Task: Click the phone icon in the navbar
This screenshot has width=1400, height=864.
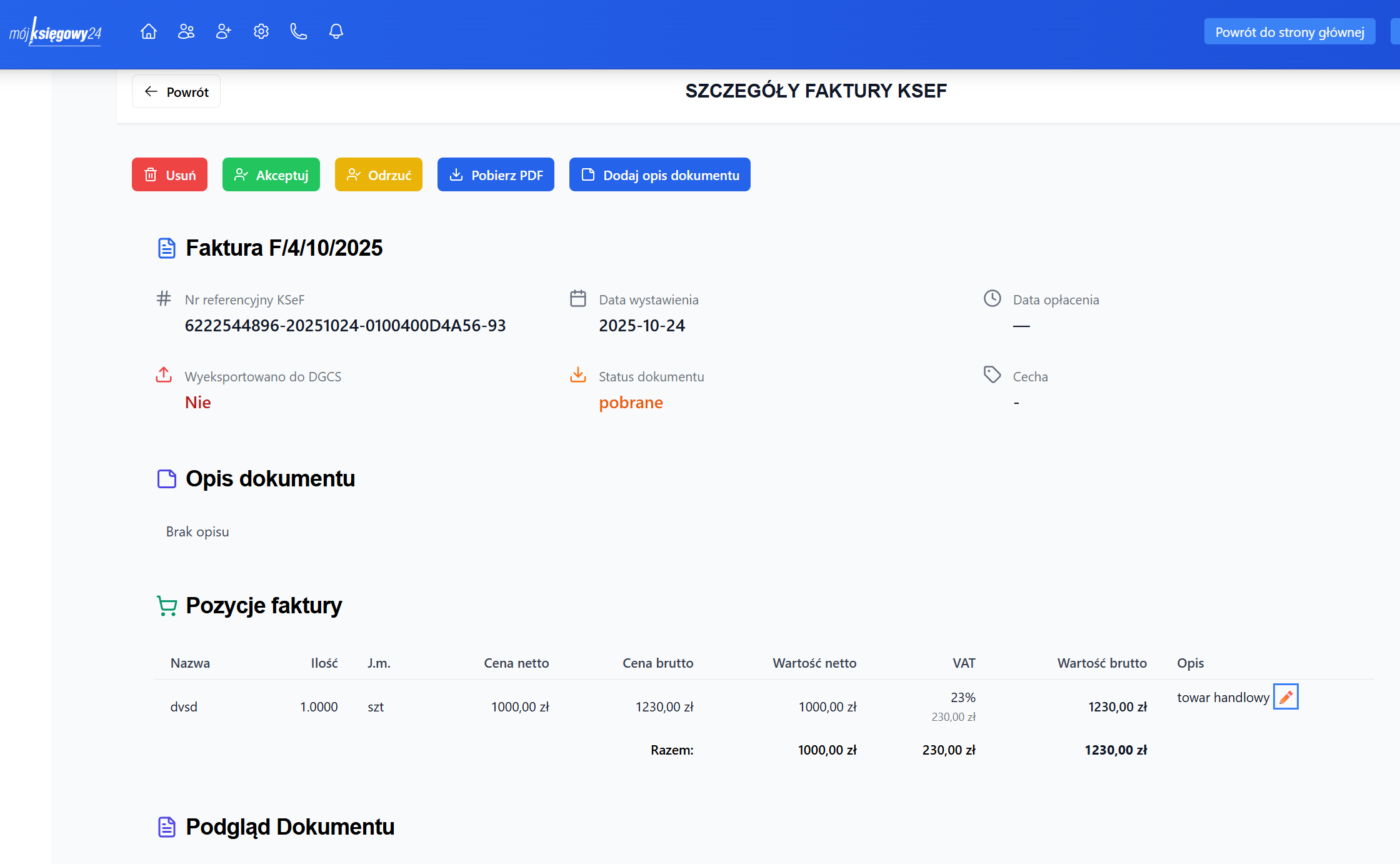Action: pyautogui.click(x=298, y=31)
